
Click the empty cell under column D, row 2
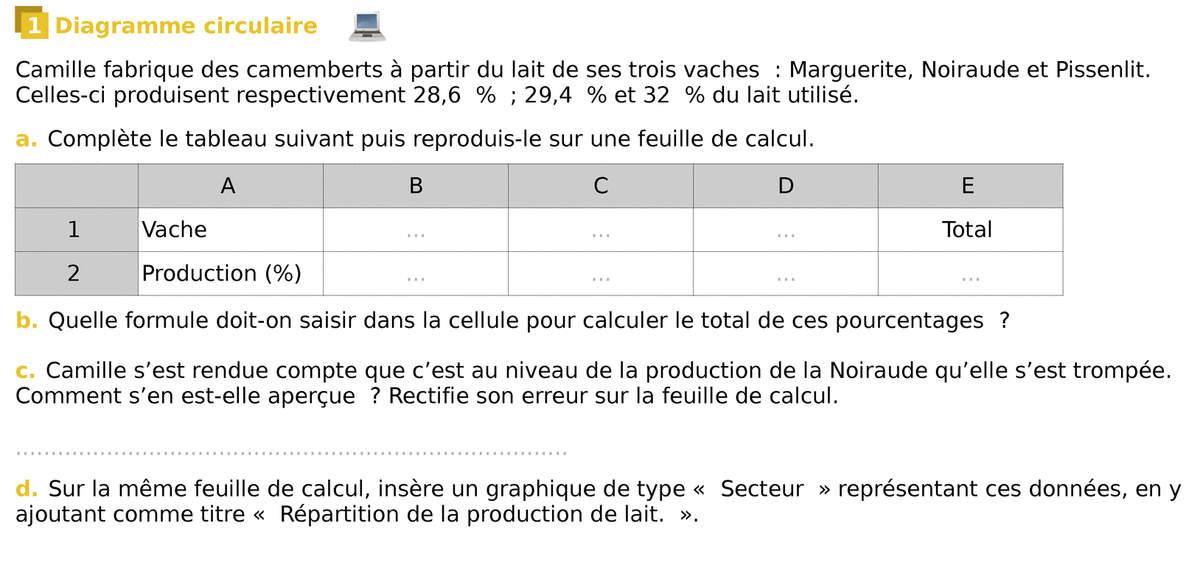point(785,274)
